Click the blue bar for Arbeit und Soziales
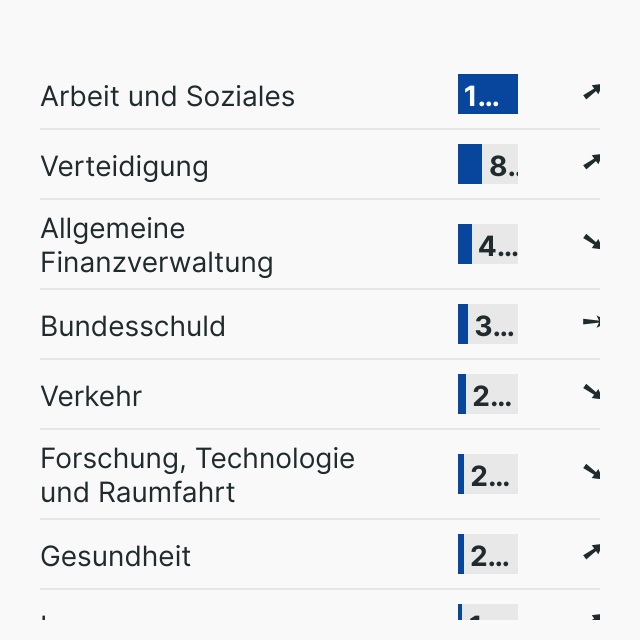The height and width of the screenshot is (640, 640). [x=488, y=94]
